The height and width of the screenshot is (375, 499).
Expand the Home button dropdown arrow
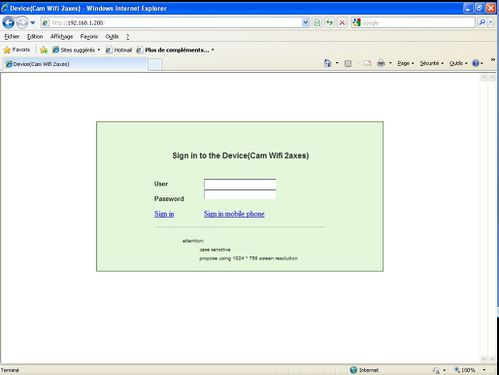337,63
